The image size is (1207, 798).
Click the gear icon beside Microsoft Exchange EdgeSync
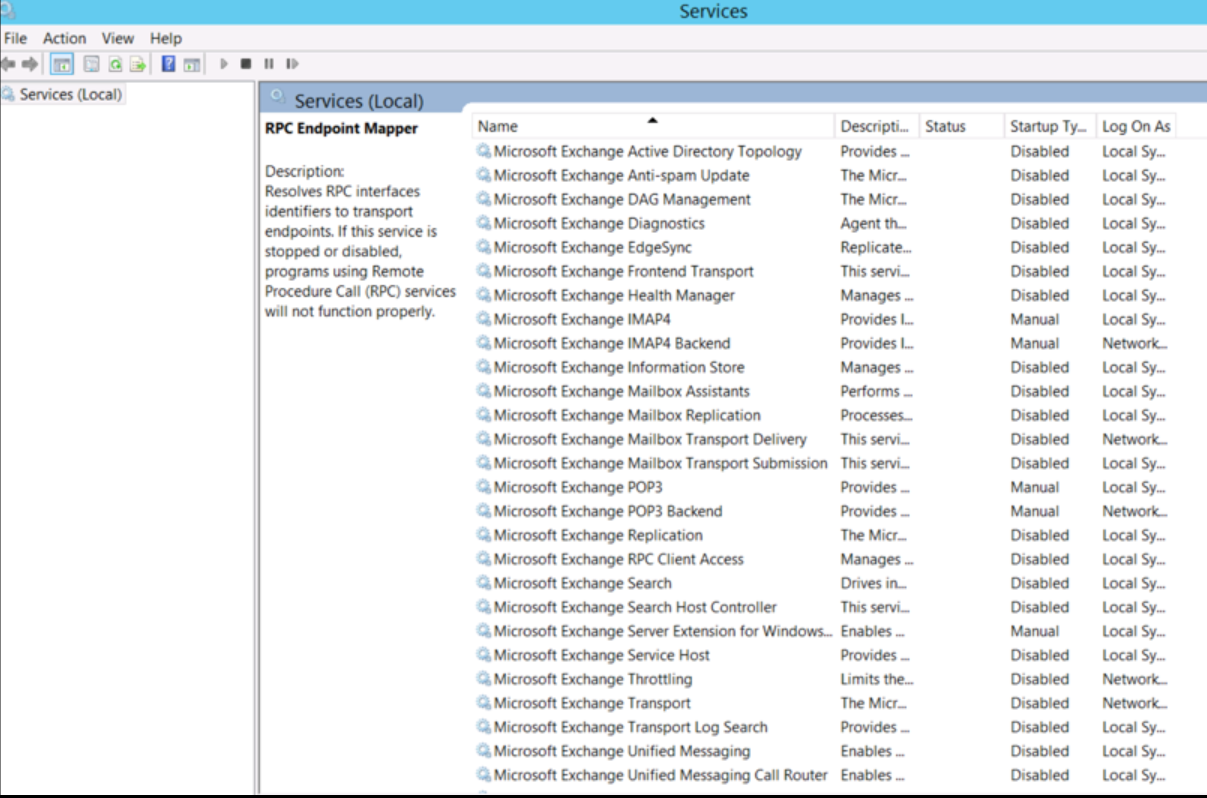[484, 248]
